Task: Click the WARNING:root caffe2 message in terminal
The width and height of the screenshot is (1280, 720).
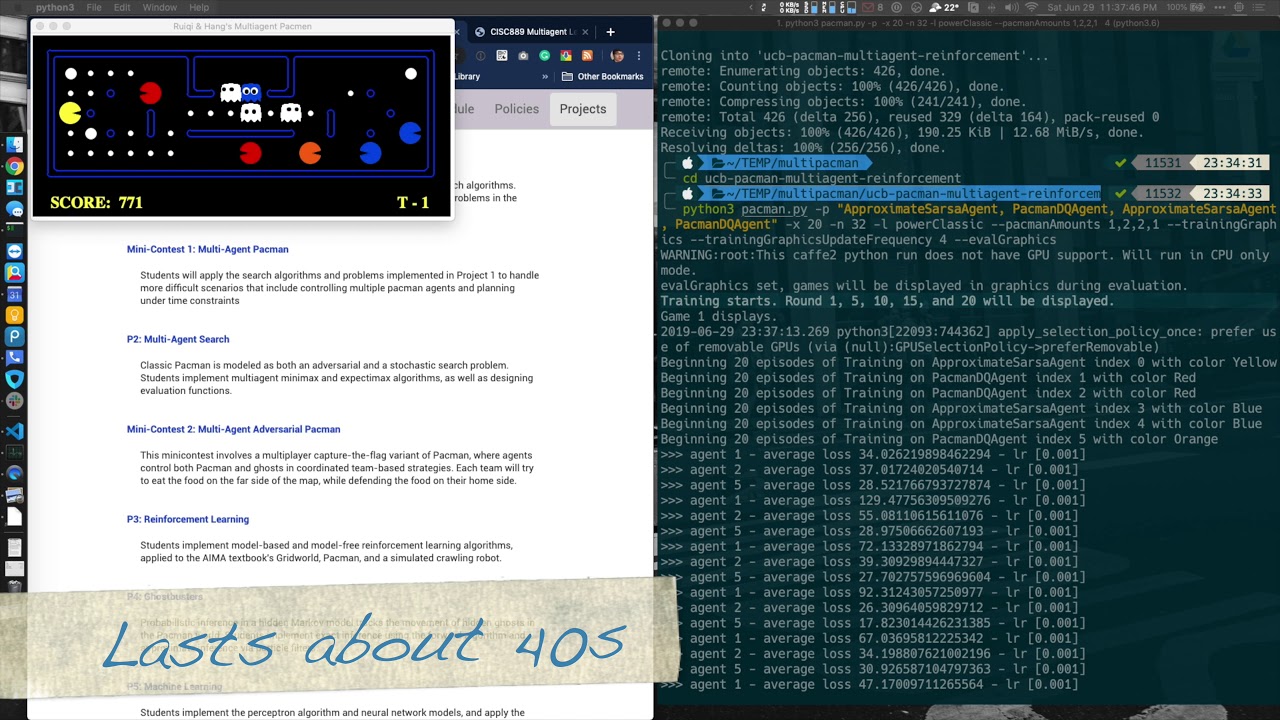Action: (x=965, y=262)
